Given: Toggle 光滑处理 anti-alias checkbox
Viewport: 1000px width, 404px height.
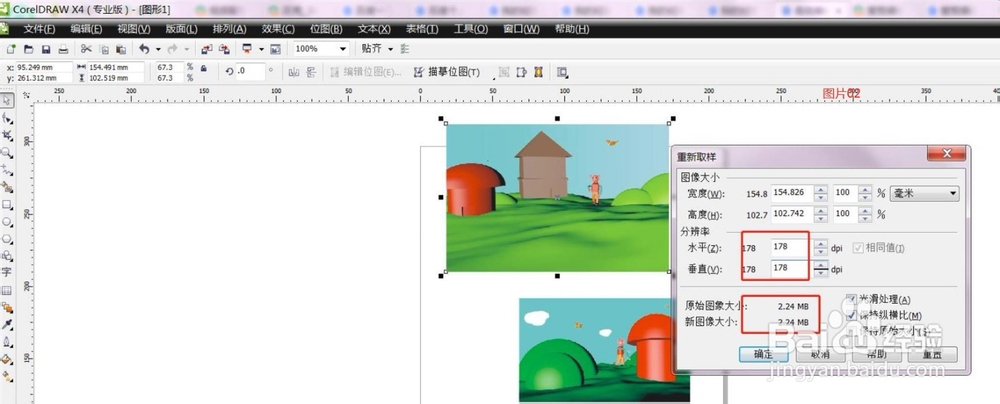Looking at the screenshot, I should click(x=852, y=299).
